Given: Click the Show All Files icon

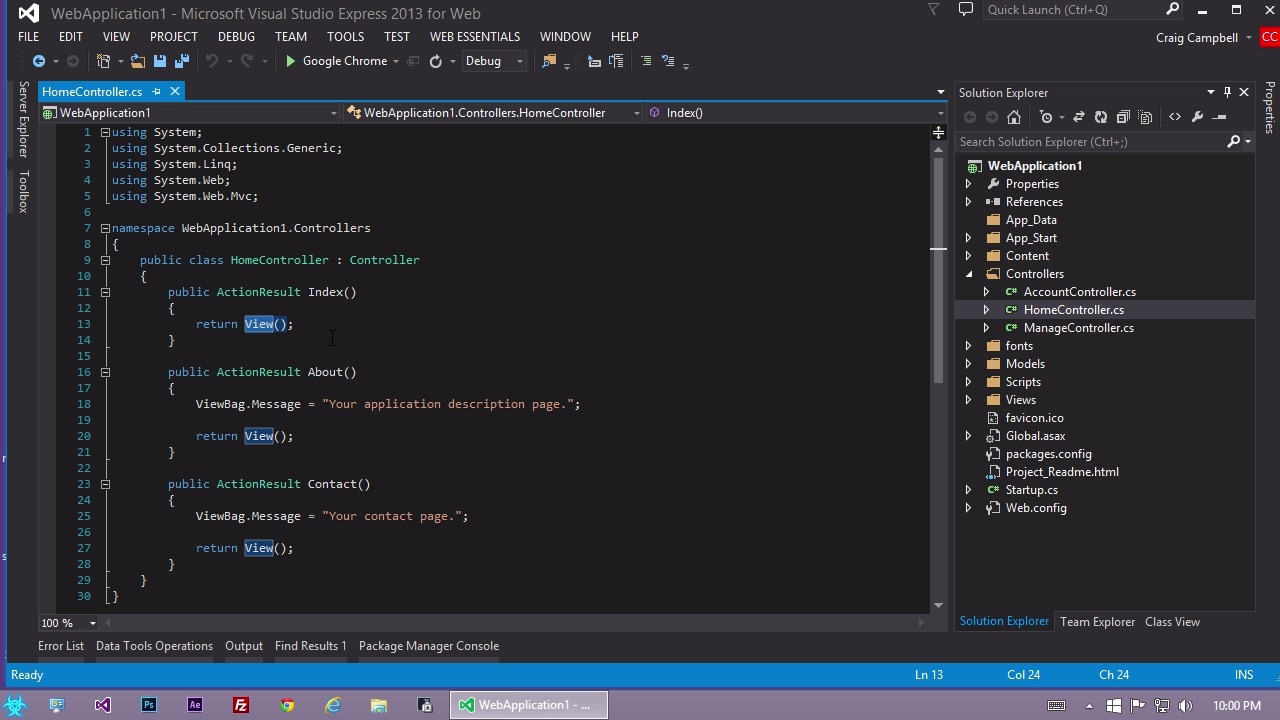Looking at the screenshot, I should pos(1145,117).
